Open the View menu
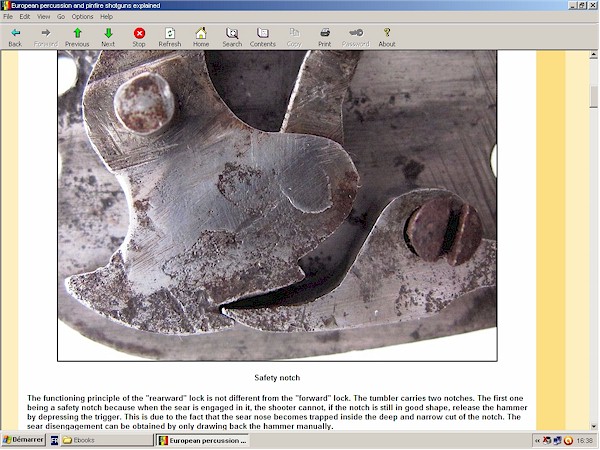Viewport: 600px width, 450px height. click(44, 16)
